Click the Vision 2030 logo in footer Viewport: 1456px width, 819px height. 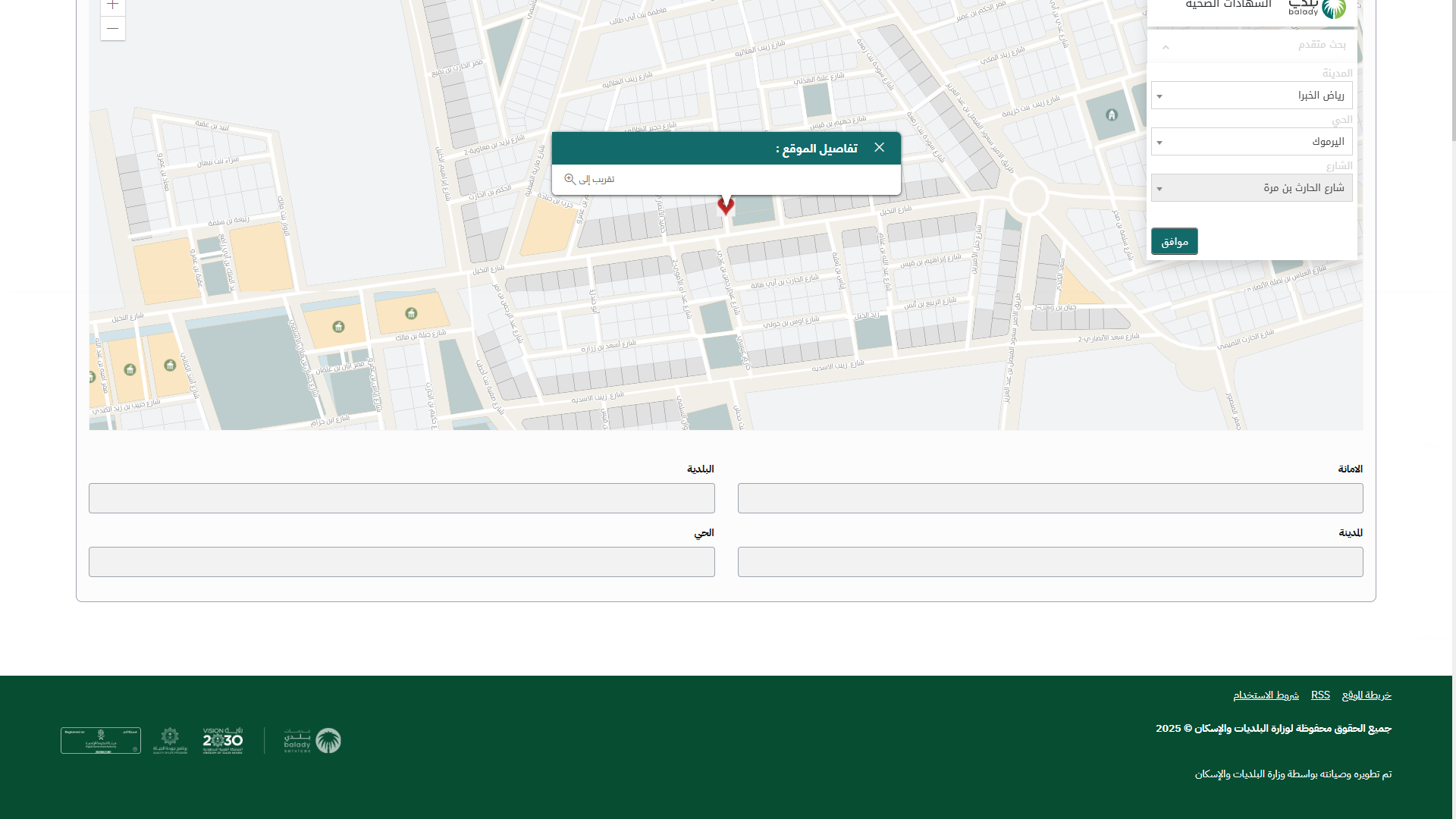click(x=223, y=740)
